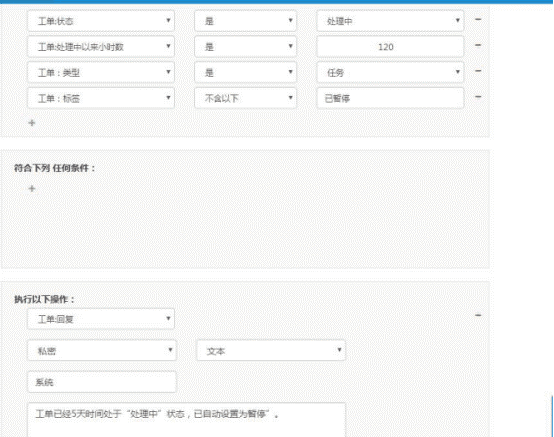Click the hours field showing 120
This screenshot has width=554, height=437.
(390, 47)
